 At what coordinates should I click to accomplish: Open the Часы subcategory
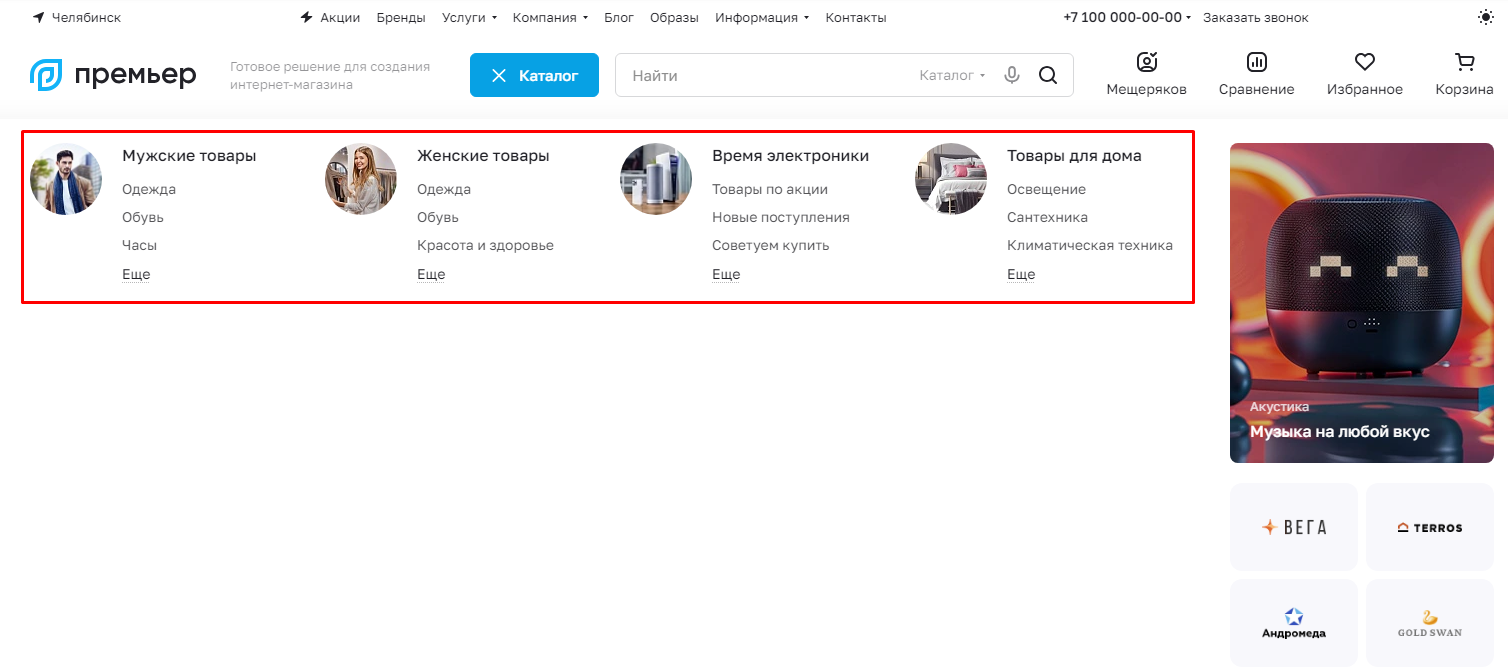point(140,245)
